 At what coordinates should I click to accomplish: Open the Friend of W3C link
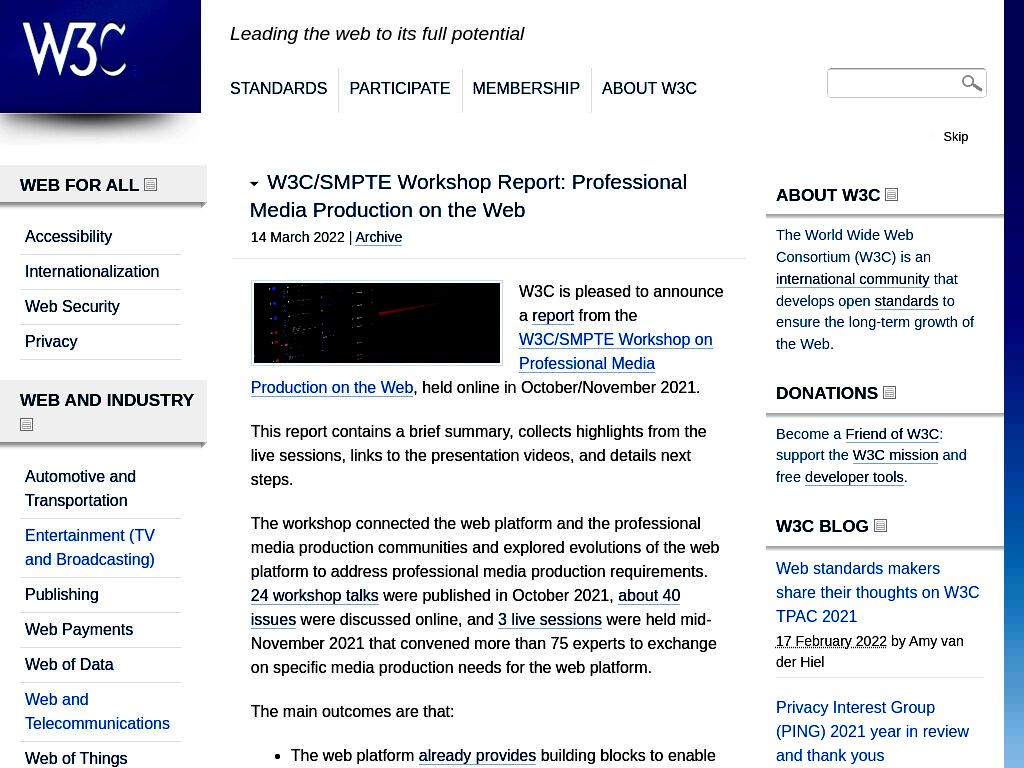pyautogui.click(x=892, y=434)
